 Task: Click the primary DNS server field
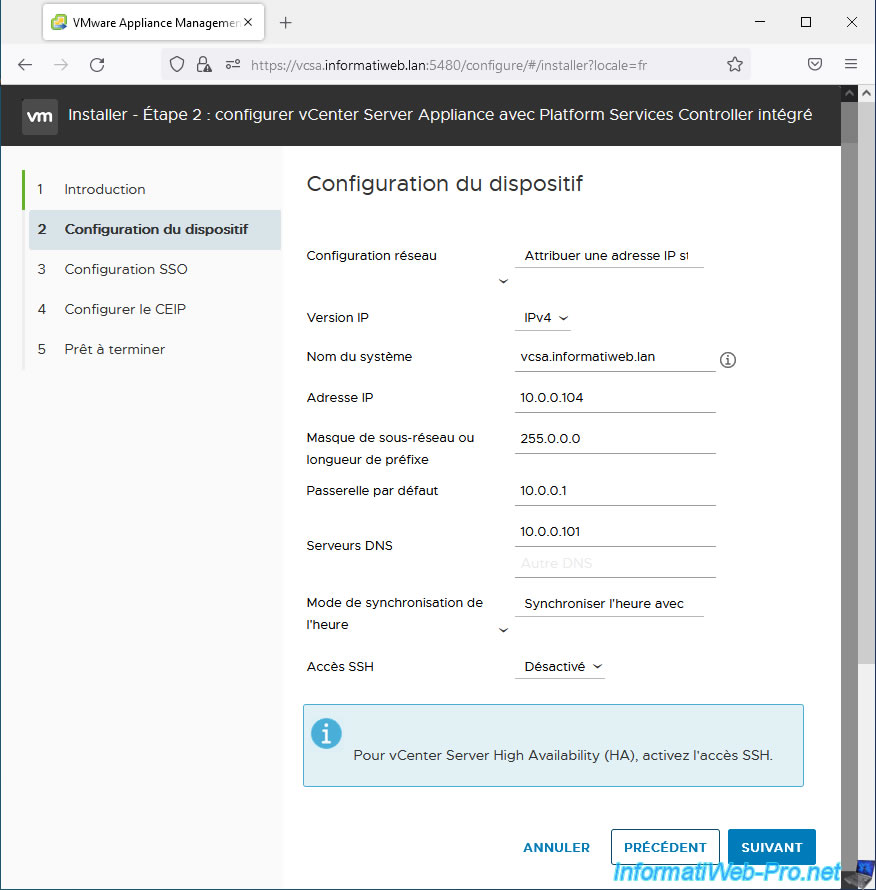615,532
